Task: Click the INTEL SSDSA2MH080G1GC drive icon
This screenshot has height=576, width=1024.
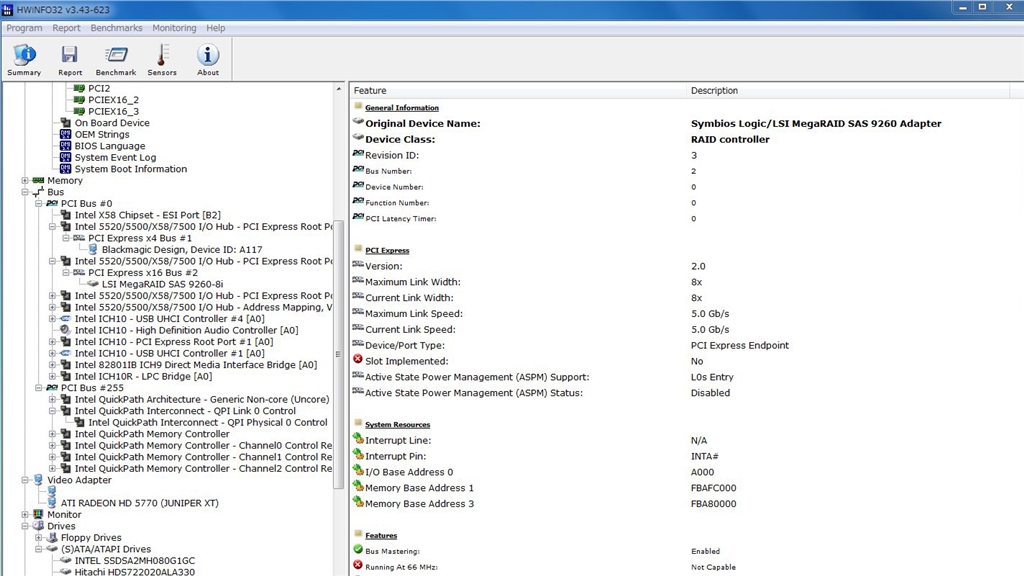Action: coord(65,560)
